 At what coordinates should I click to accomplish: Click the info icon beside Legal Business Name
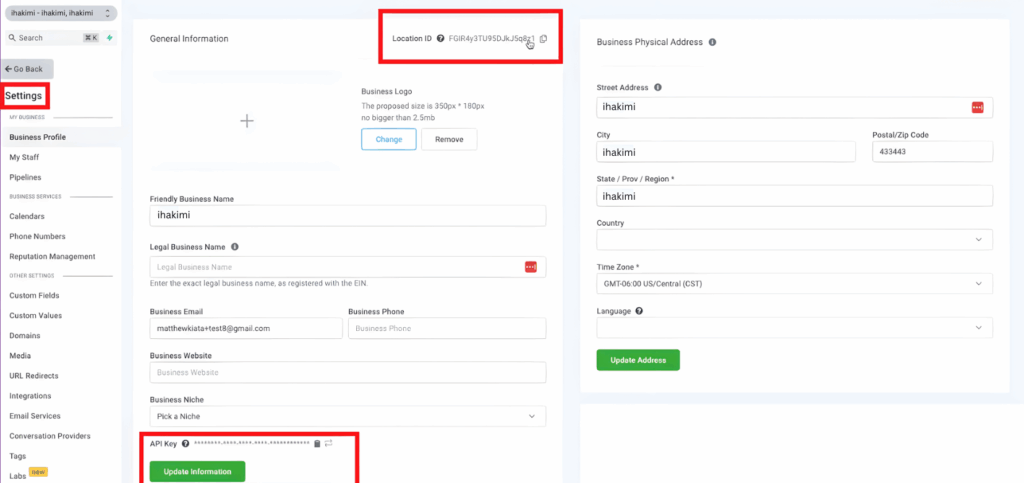coord(234,246)
